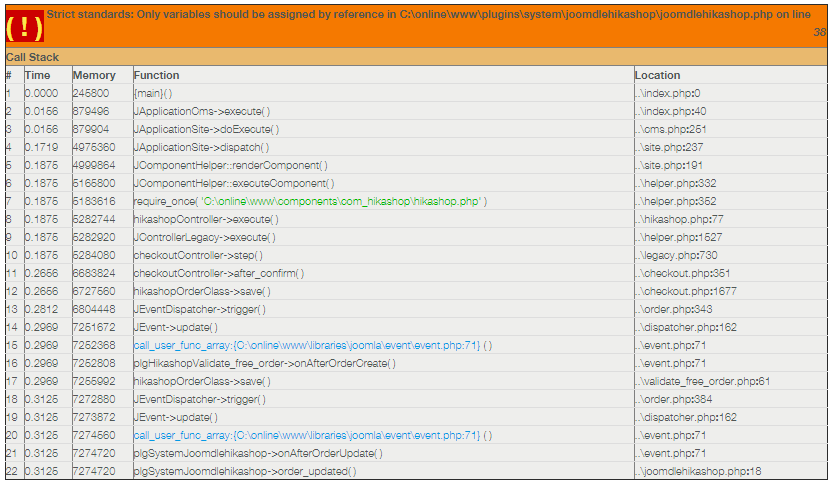Click the Memory column header
This screenshot has height=484, width=832.
94,75
